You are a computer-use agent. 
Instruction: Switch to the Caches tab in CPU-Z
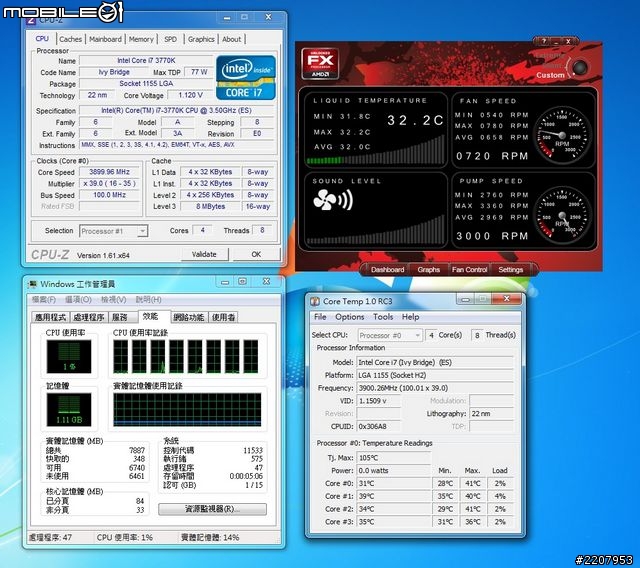pyautogui.click(x=71, y=39)
